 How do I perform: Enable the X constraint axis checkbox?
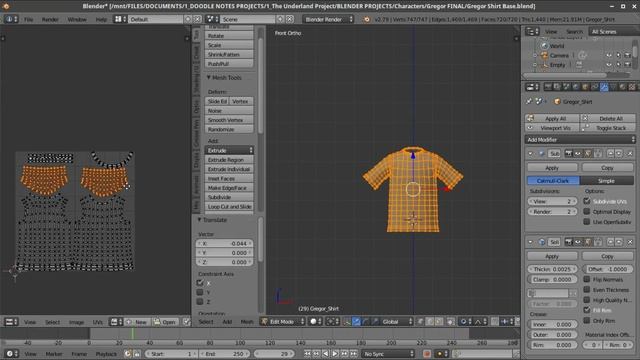pos(200,282)
